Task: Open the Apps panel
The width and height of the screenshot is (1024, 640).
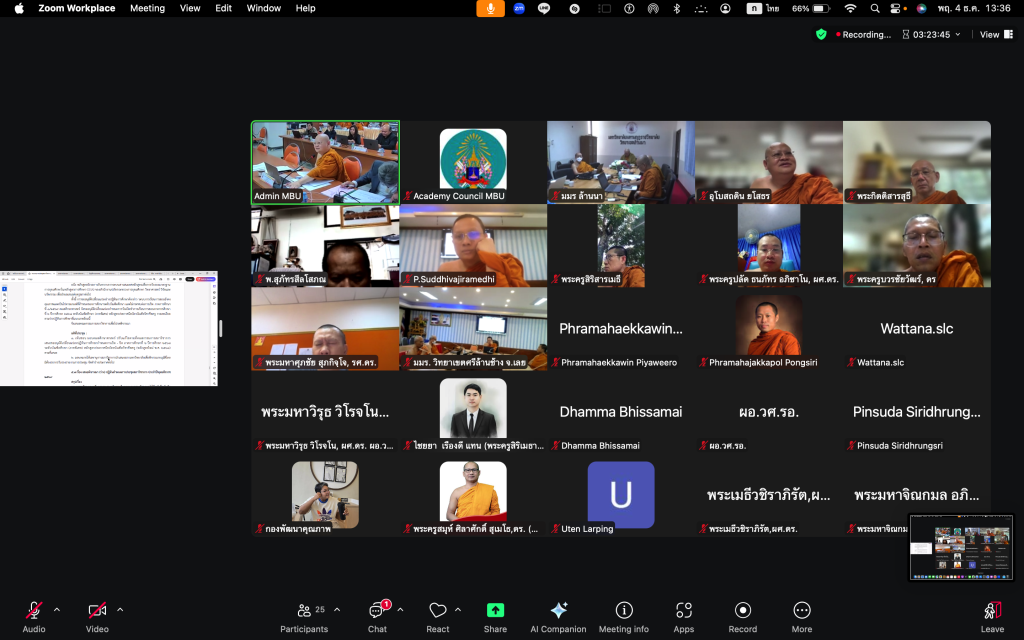Action: pos(684,616)
